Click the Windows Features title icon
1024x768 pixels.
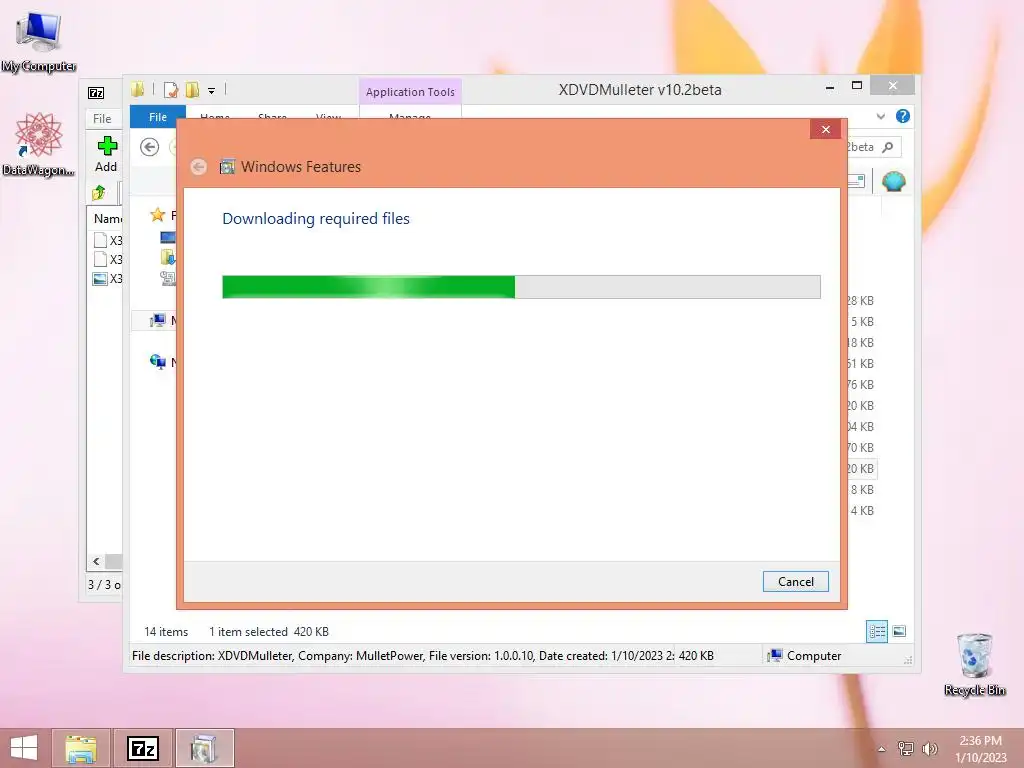coord(227,167)
